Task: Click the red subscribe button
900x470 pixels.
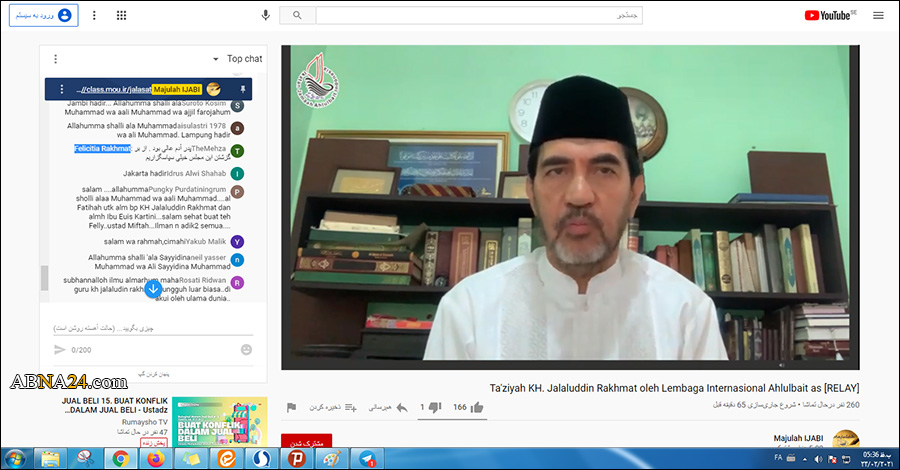Action: pos(306,442)
